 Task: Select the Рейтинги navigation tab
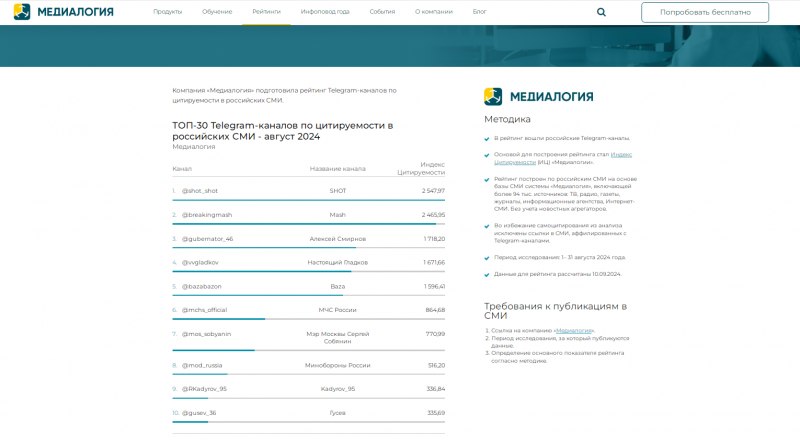(266, 12)
